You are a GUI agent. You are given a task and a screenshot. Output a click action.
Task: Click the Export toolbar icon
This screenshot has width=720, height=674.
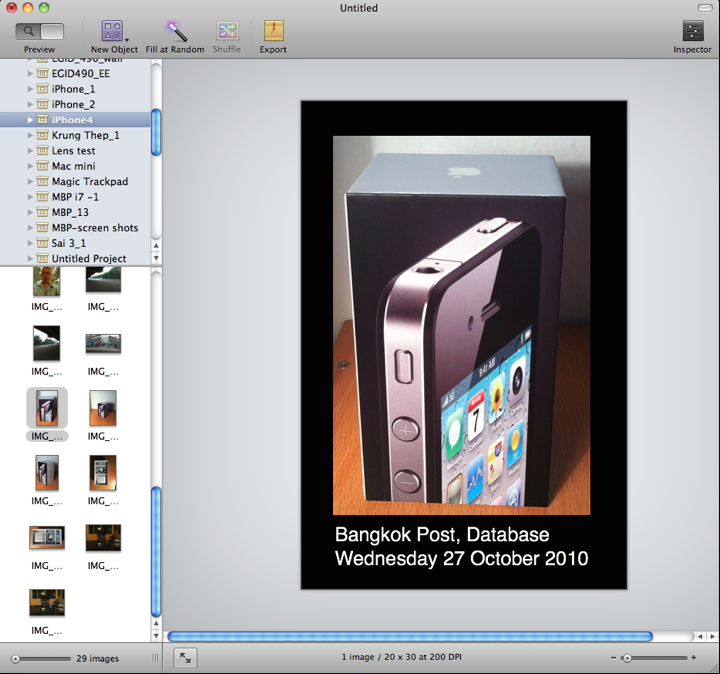point(274,31)
